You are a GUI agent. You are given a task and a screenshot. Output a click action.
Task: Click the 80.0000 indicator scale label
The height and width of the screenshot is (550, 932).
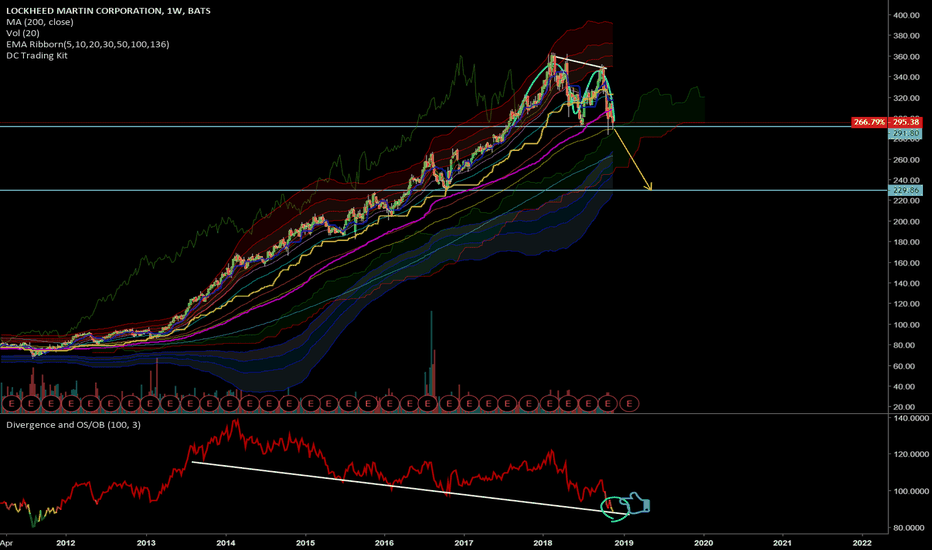pyautogui.click(x=909, y=528)
